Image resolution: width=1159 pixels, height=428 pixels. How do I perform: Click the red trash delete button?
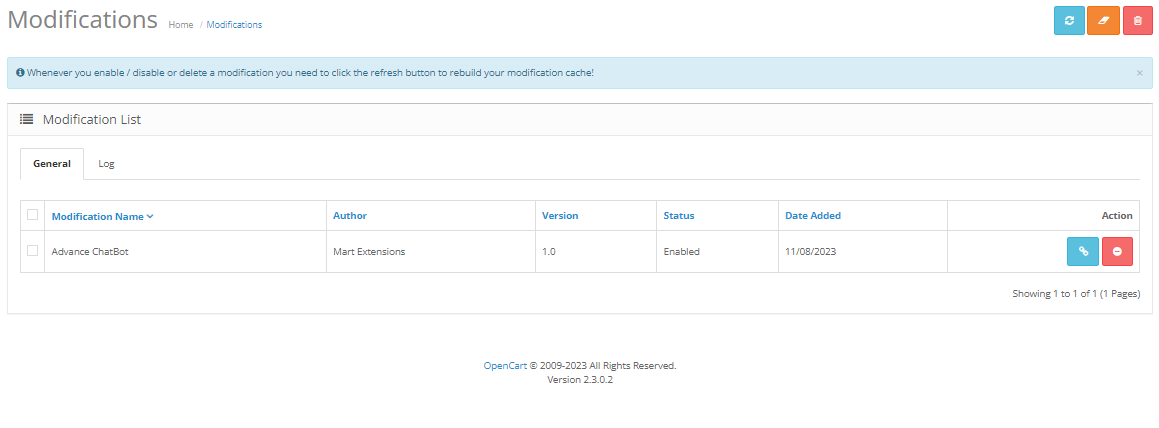click(1138, 21)
